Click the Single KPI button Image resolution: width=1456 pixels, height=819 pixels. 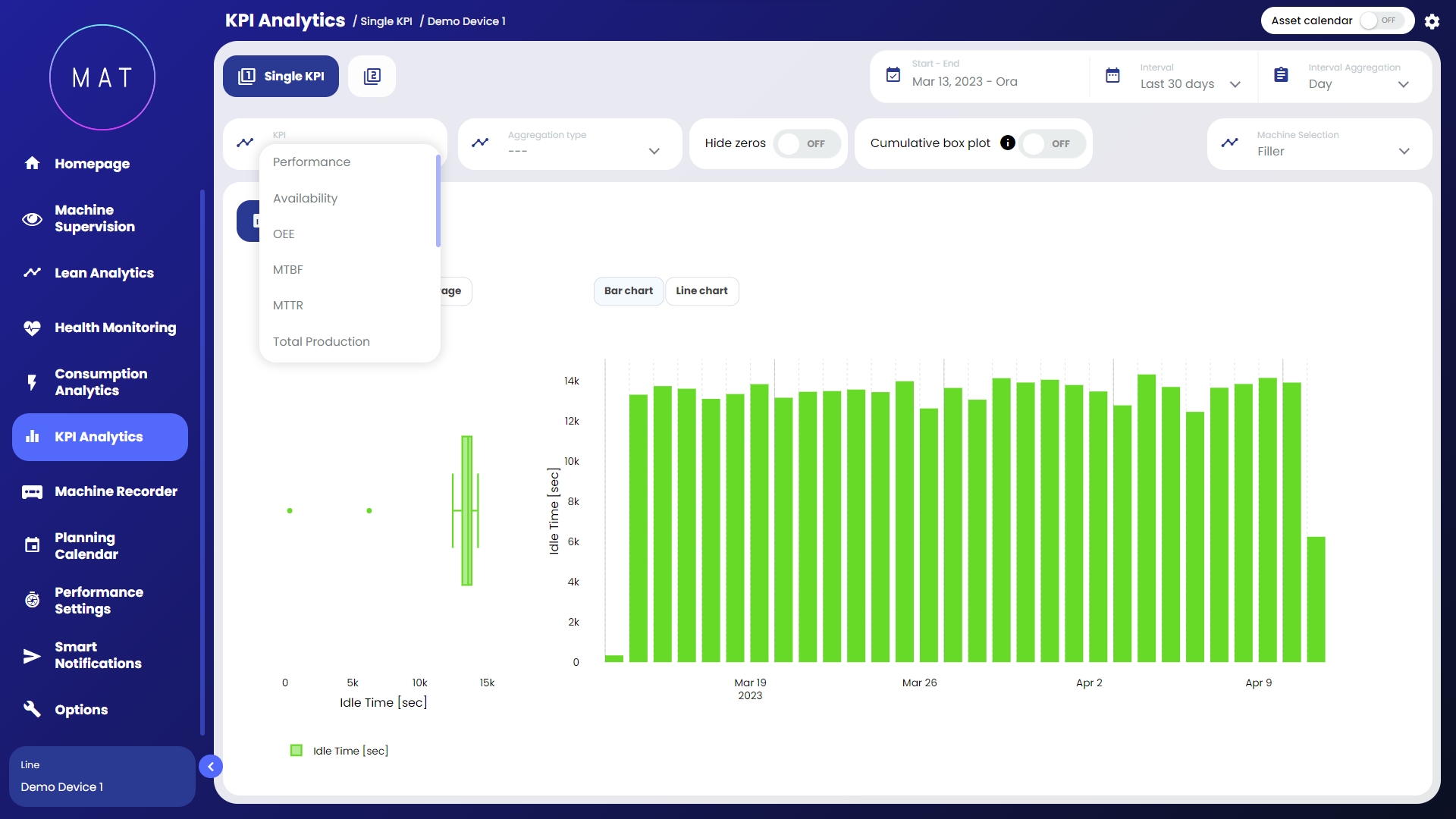click(x=281, y=76)
